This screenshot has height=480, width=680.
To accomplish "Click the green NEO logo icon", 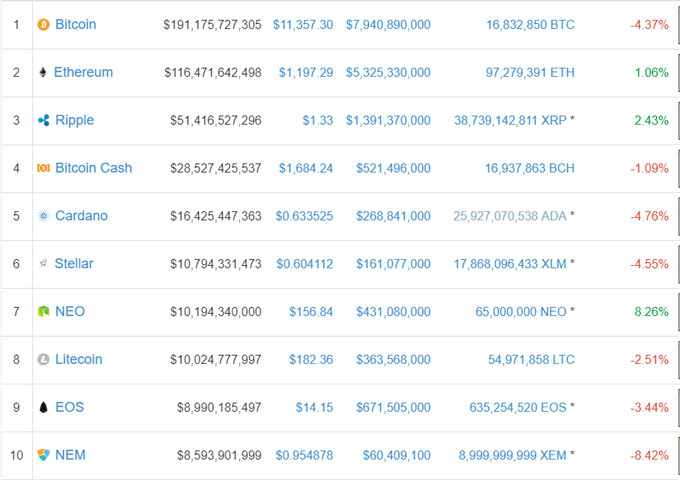I will 43,311.
